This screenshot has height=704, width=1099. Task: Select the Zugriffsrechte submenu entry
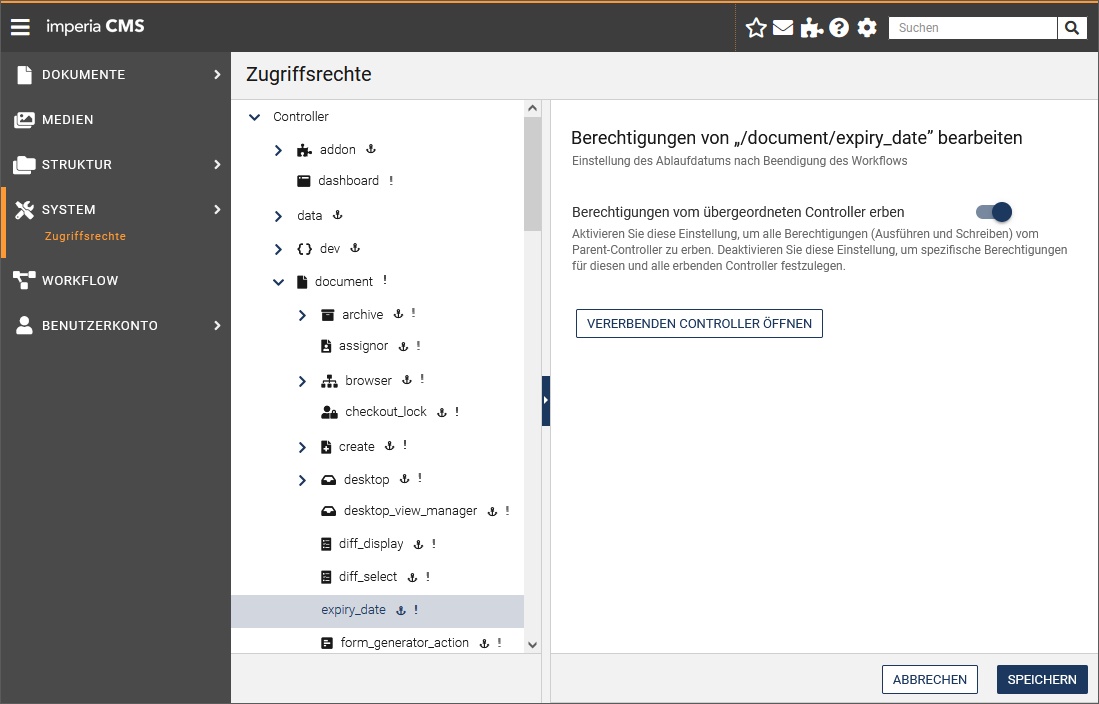coord(86,236)
